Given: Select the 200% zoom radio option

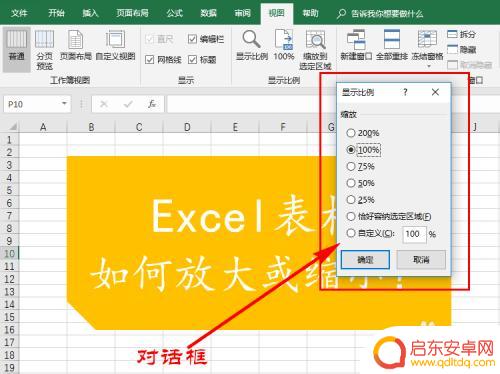Looking at the screenshot, I should (x=351, y=133).
